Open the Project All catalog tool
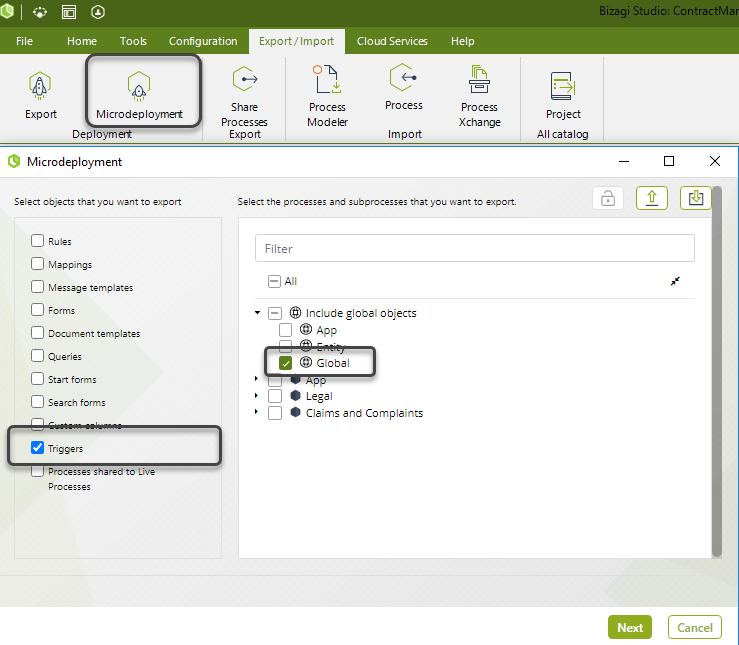The height and width of the screenshot is (645, 739). click(563, 96)
